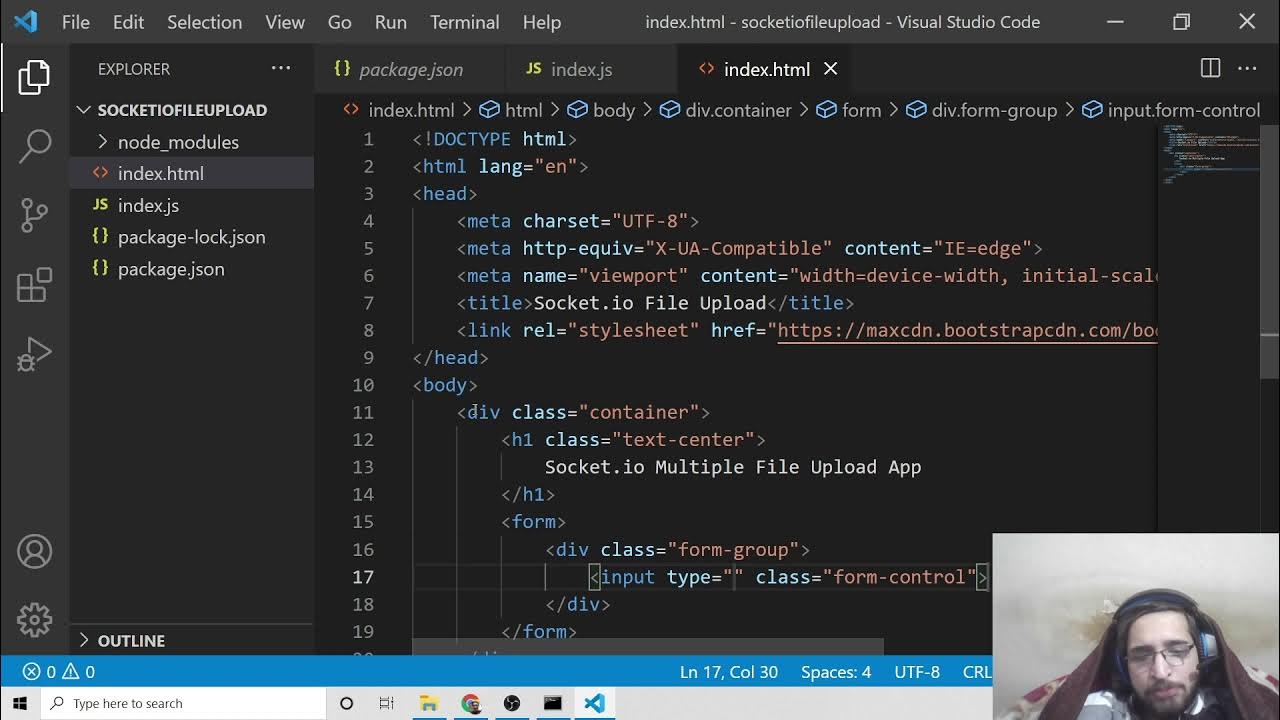Open the Accounts menu icon
Image resolution: width=1280 pixels, height=720 pixels.
click(34, 552)
